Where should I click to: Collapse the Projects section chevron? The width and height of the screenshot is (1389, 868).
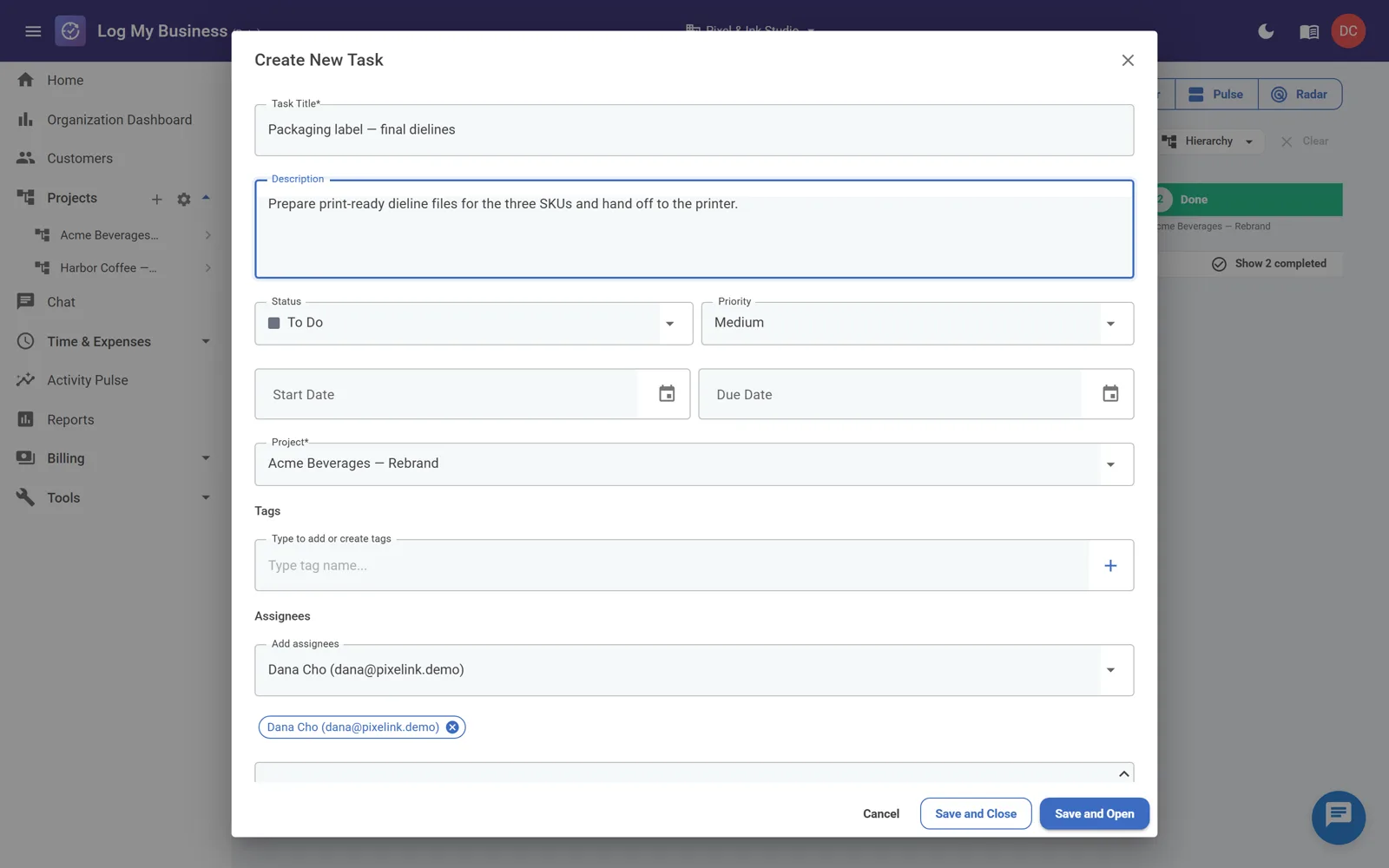point(207,198)
